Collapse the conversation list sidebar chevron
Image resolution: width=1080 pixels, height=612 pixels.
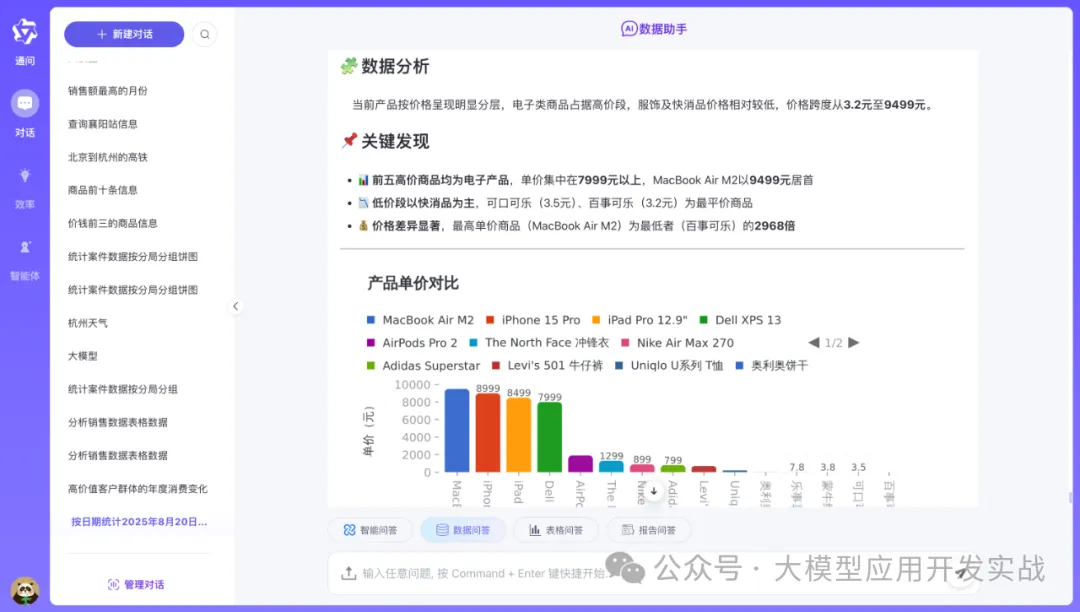[236, 307]
